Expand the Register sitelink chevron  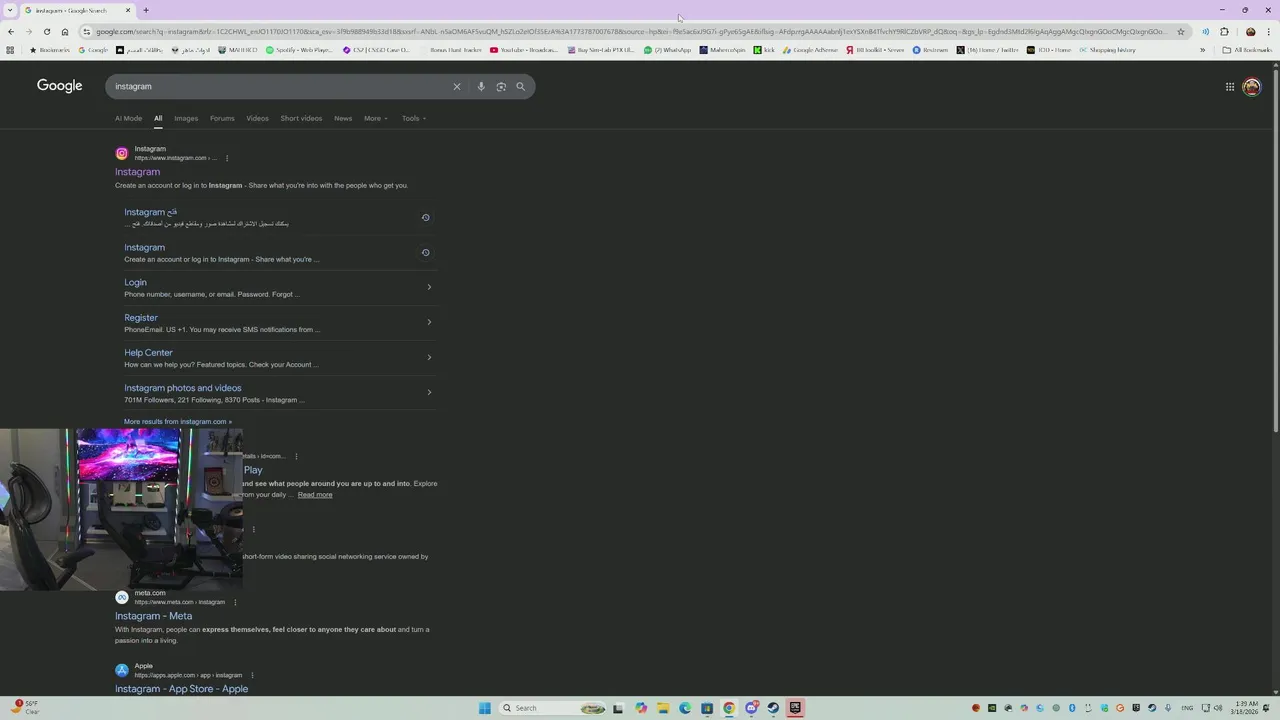[429, 322]
